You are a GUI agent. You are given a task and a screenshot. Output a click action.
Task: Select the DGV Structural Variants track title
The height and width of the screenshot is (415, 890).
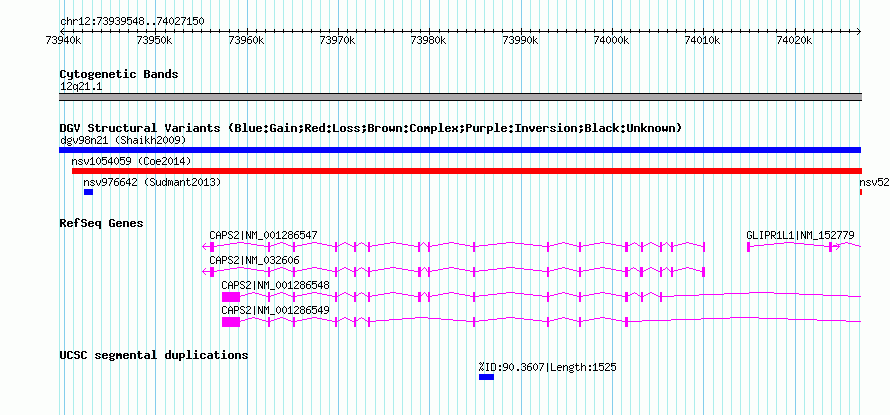point(370,128)
